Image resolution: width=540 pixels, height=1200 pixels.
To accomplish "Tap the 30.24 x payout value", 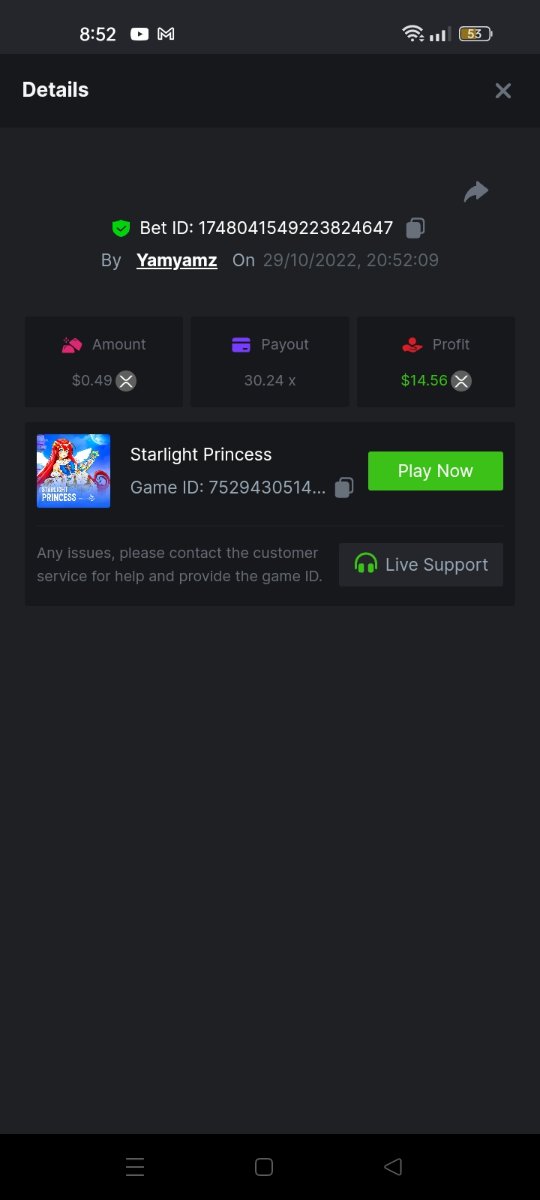I will 270,380.
